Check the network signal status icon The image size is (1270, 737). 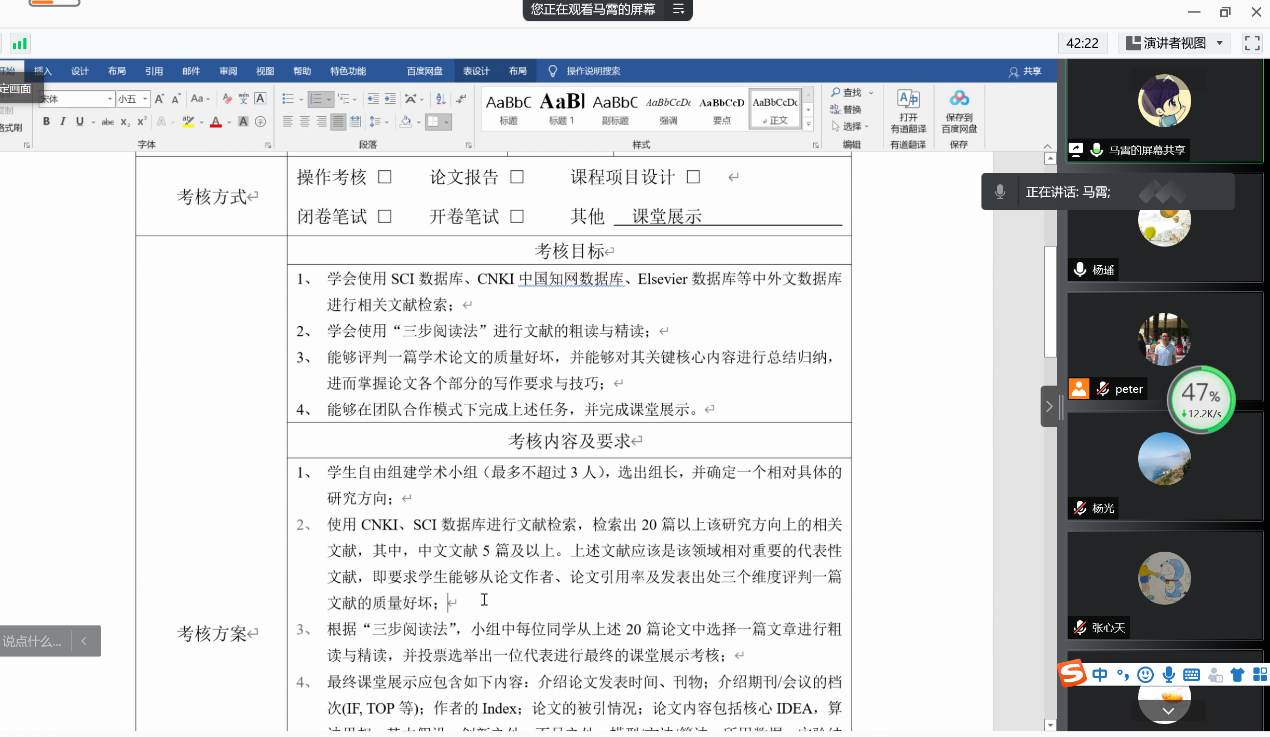pos(20,43)
